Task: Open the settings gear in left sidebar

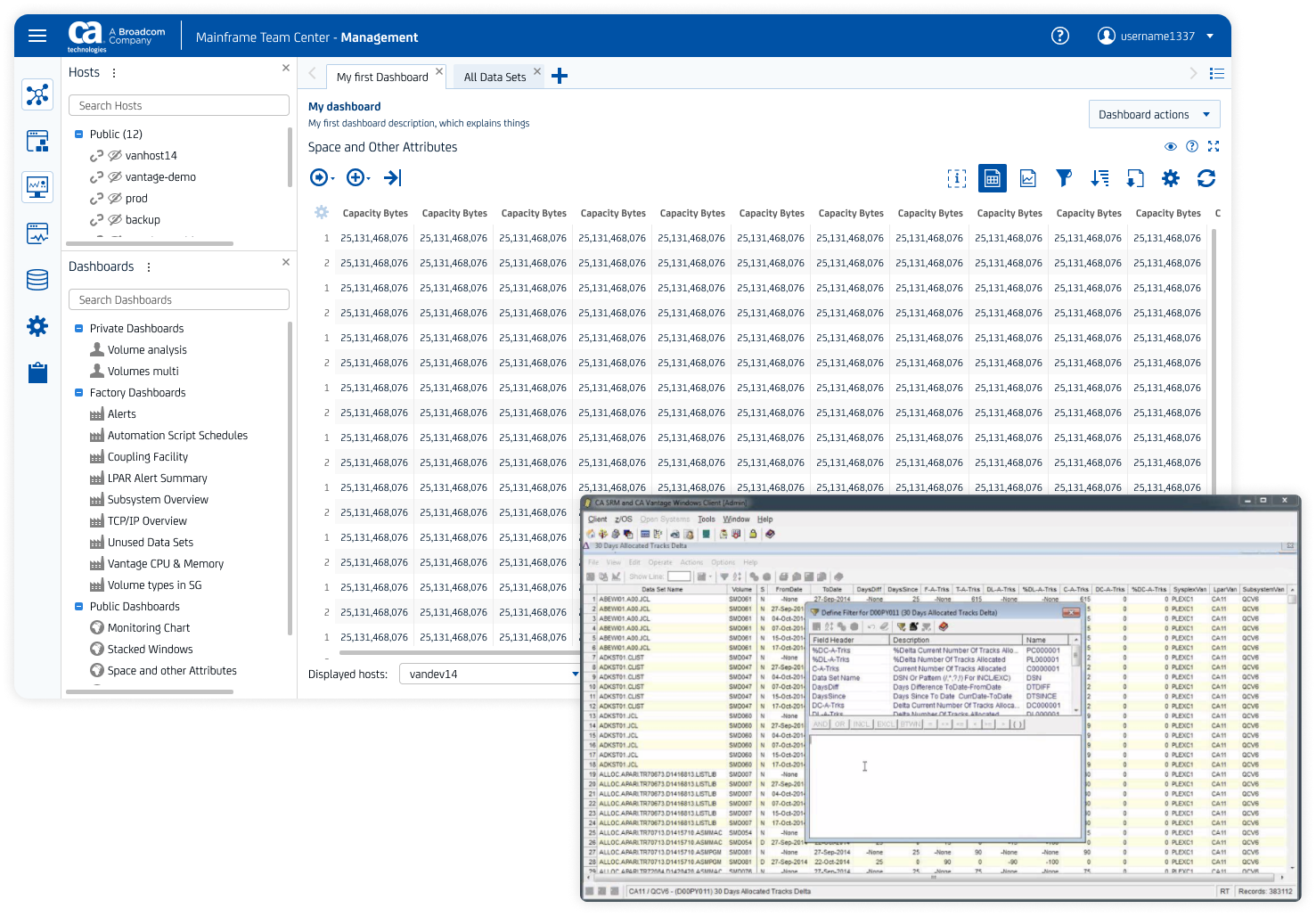Action: [37, 326]
